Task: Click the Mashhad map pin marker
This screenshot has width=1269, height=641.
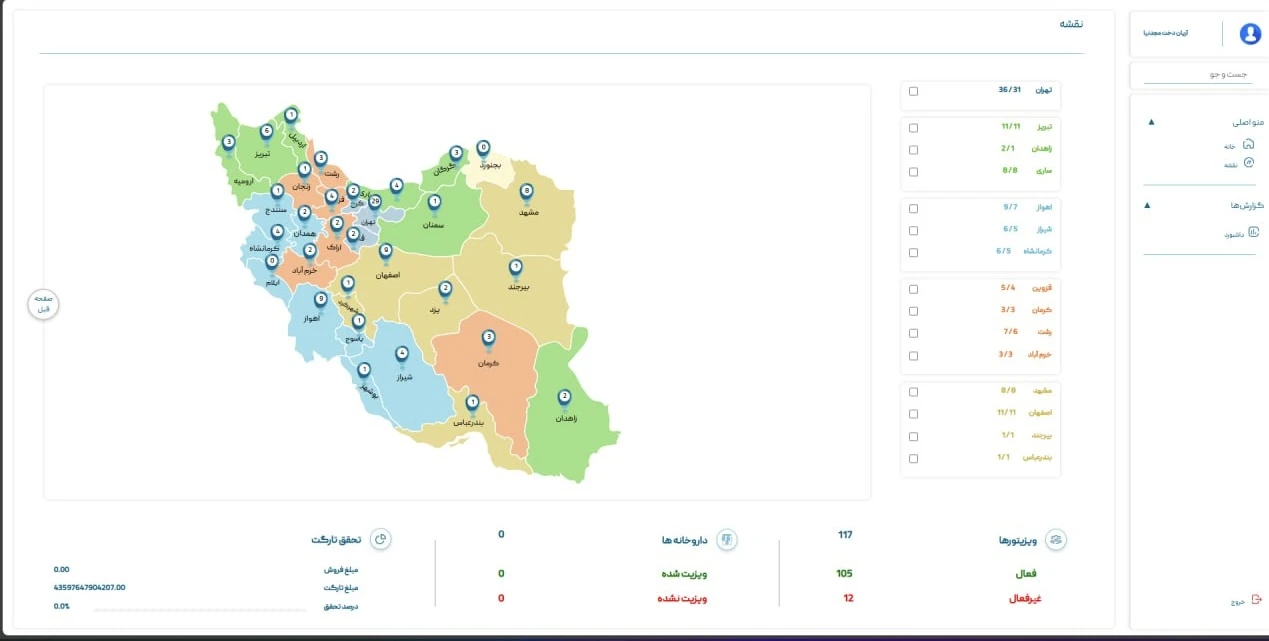Action: 527,191
